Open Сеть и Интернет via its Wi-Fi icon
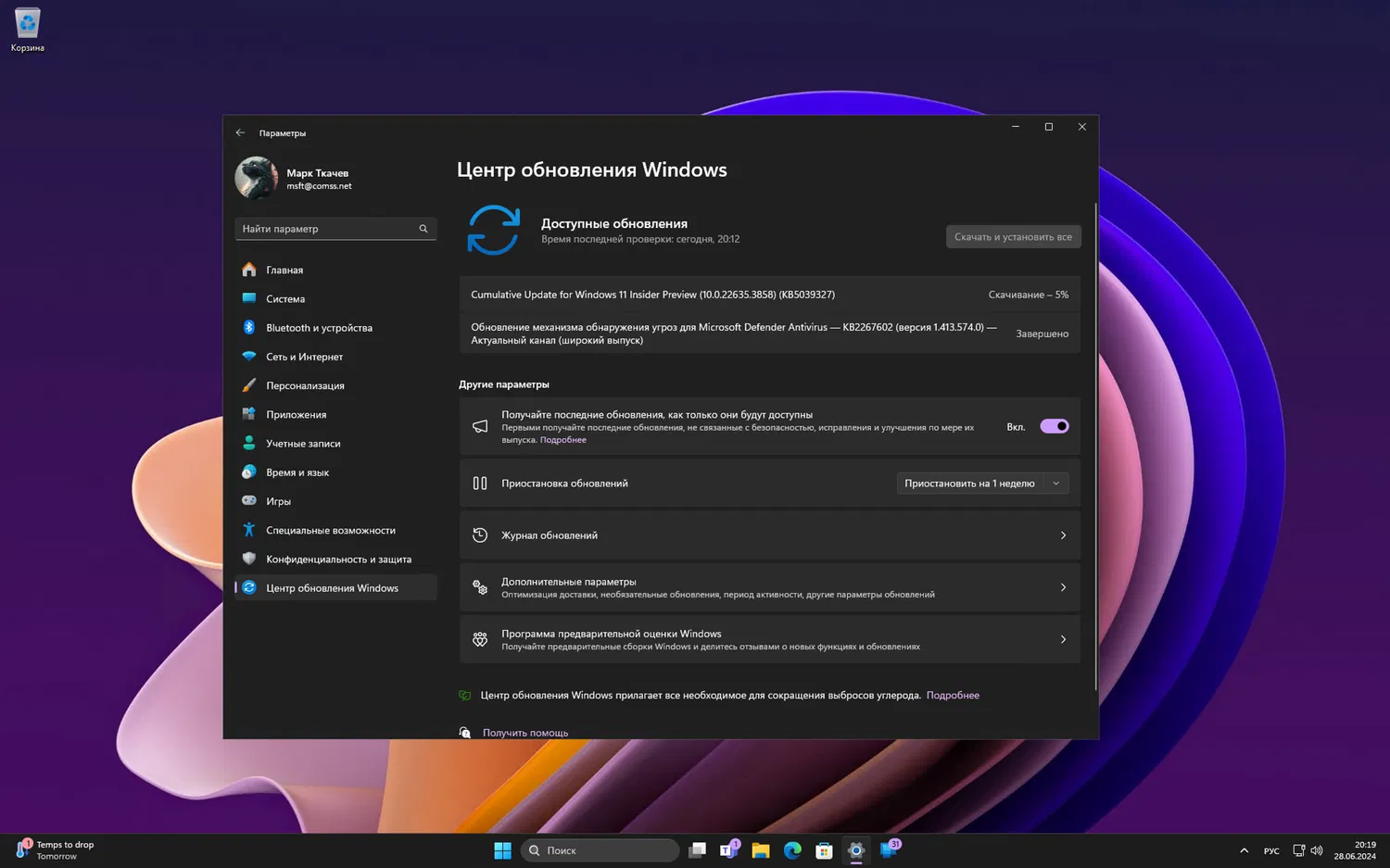The height and width of the screenshot is (868, 1390). click(x=249, y=357)
